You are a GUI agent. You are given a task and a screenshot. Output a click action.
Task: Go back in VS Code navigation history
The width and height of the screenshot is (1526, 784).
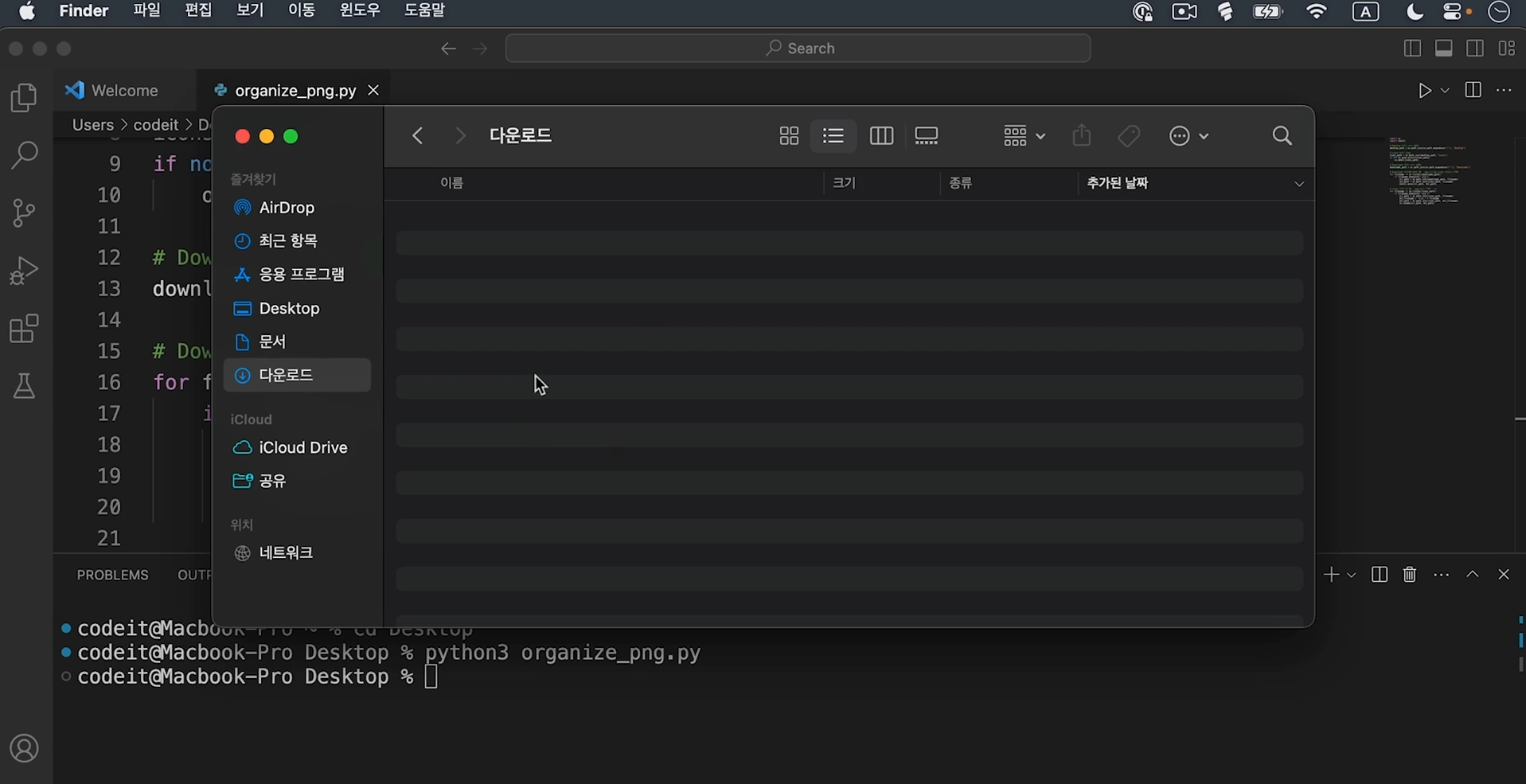click(x=449, y=49)
